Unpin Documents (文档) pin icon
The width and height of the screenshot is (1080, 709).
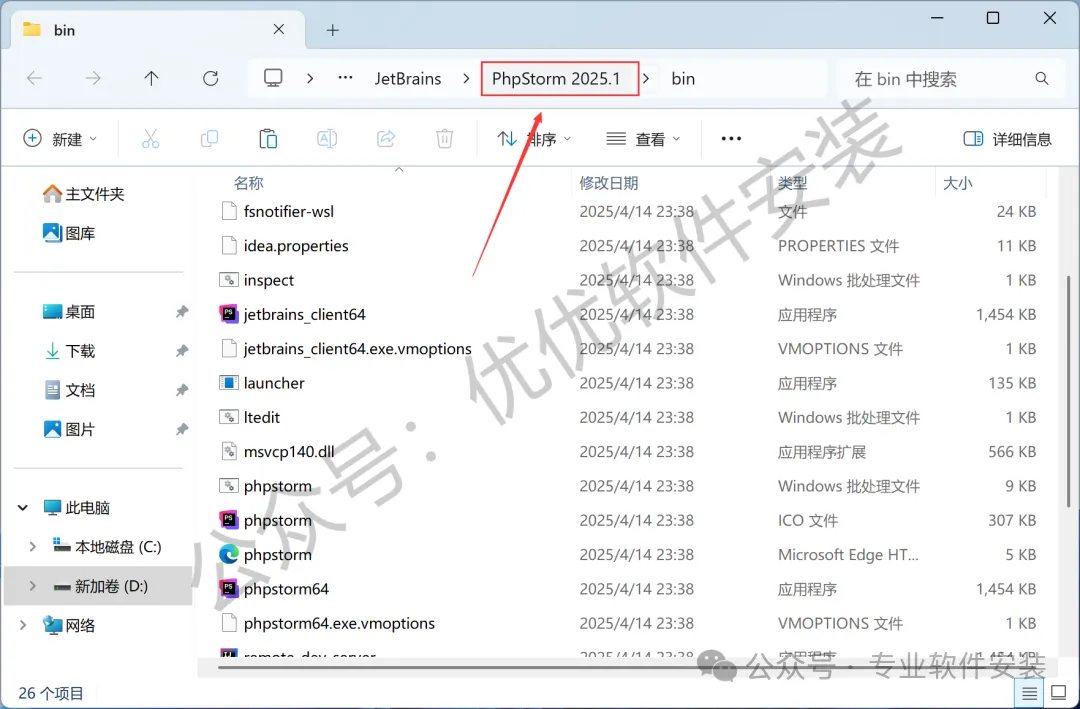(181, 391)
